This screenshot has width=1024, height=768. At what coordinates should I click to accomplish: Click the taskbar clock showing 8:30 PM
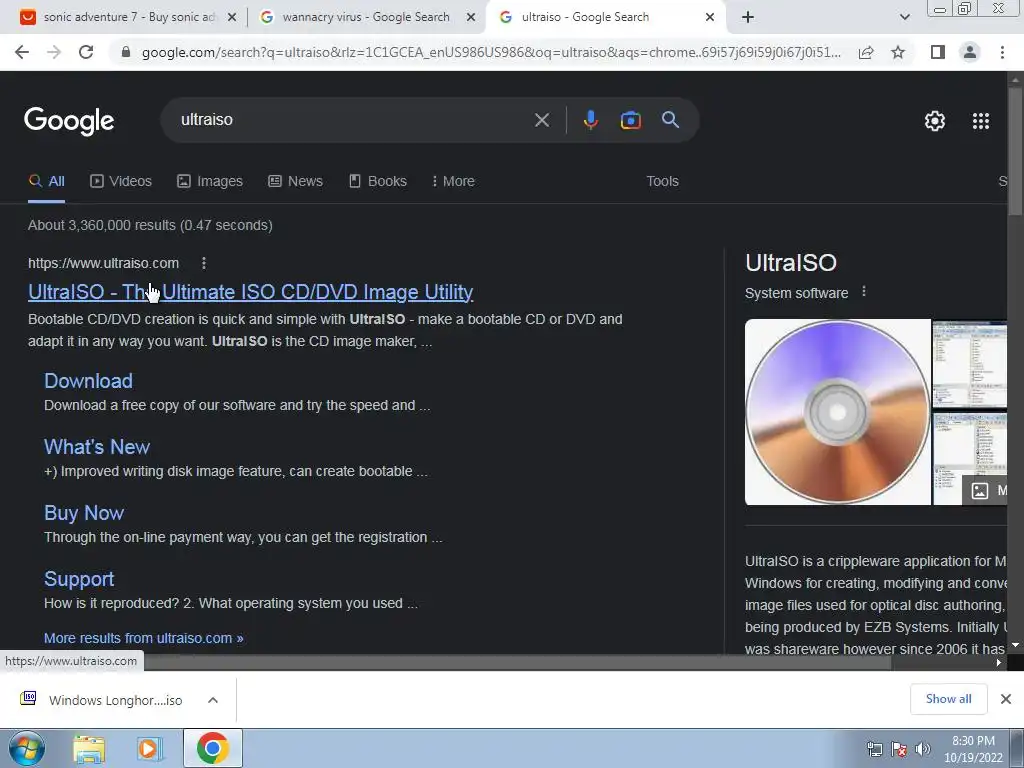point(973,749)
